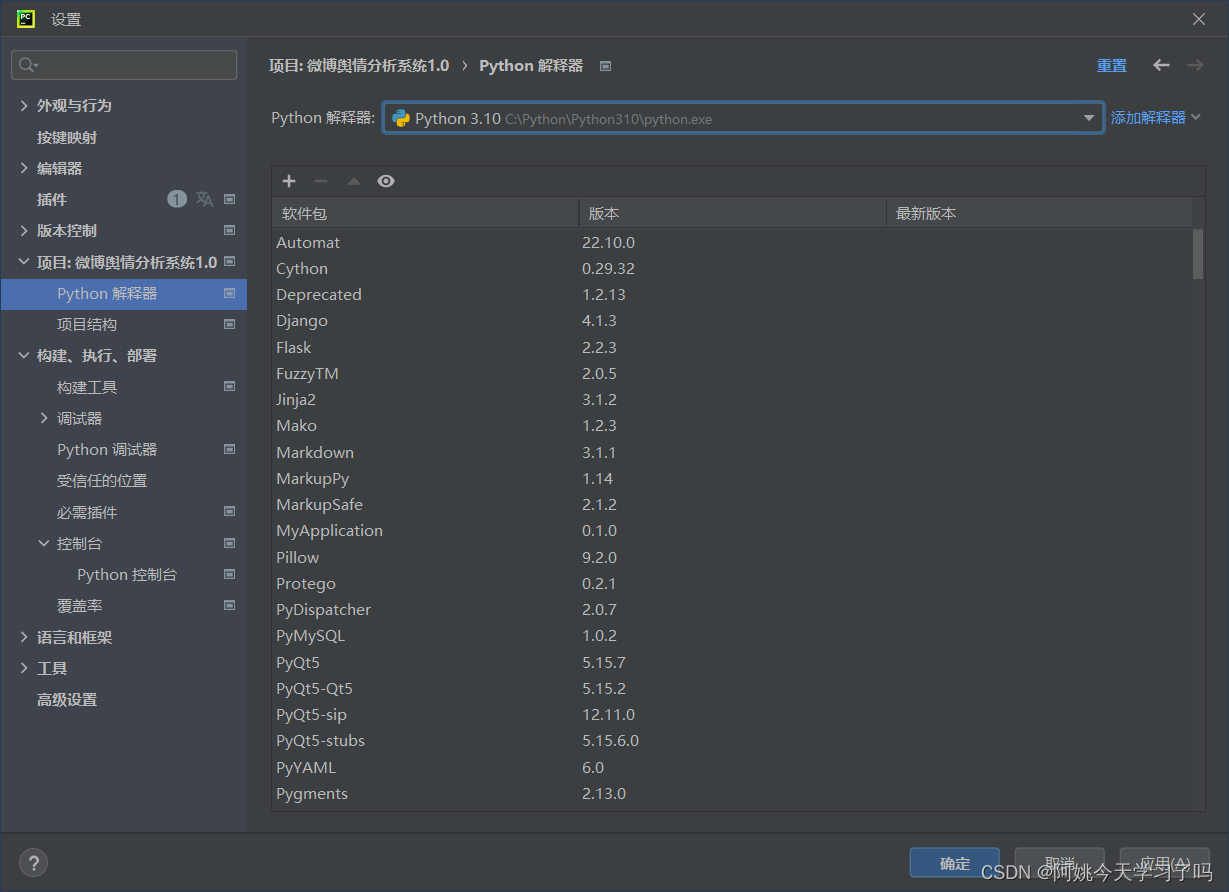Click the project-level icon beside 版本控制
Image resolution: width=1229 pixels, height=892 pixels.
[x=229, y=230]
